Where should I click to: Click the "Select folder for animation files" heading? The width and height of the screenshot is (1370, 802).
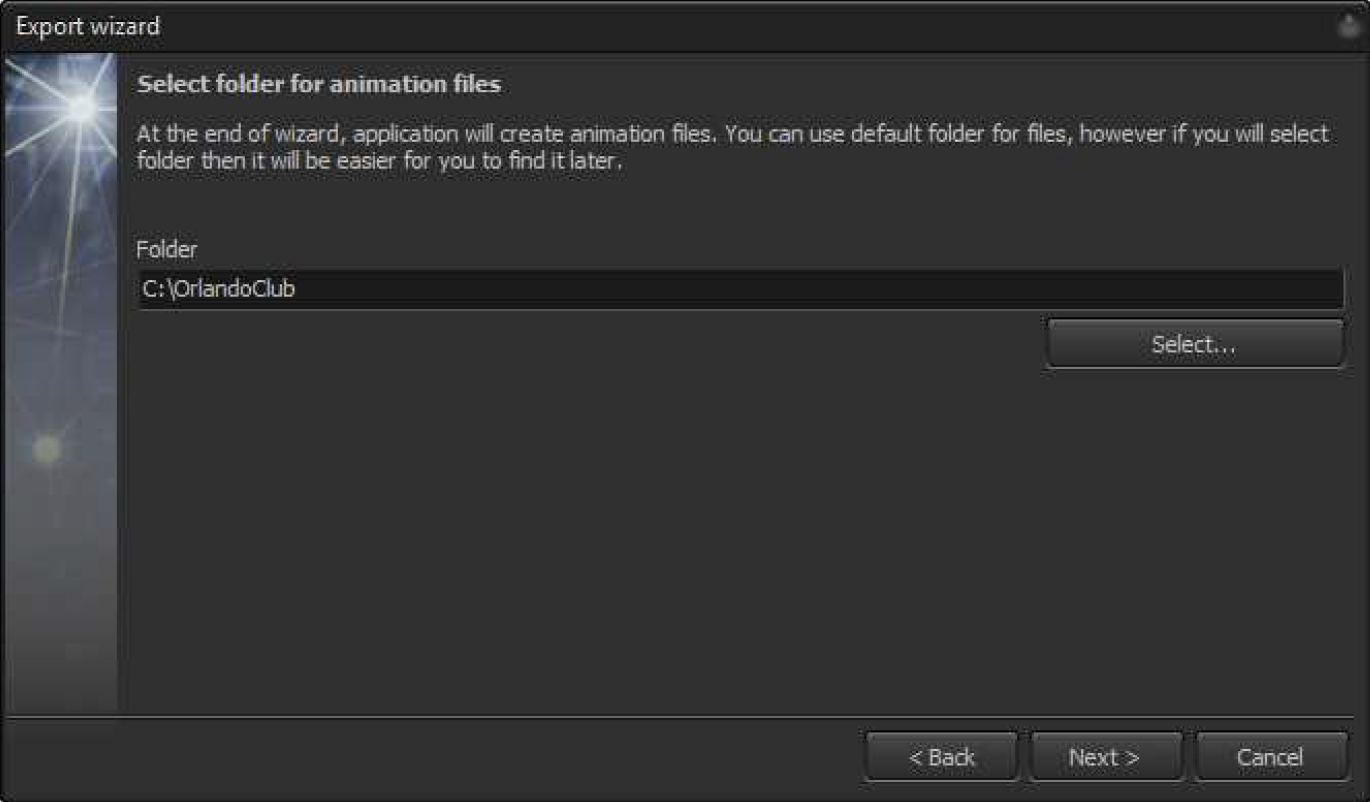(x=319, y=84)
